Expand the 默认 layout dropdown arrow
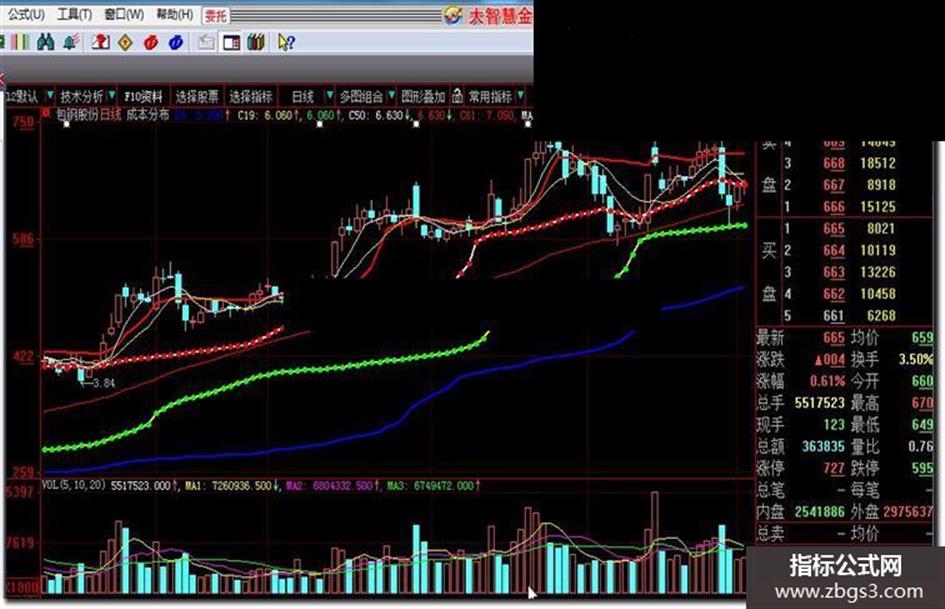Screen dimensions: 945x609 point(49,96)
